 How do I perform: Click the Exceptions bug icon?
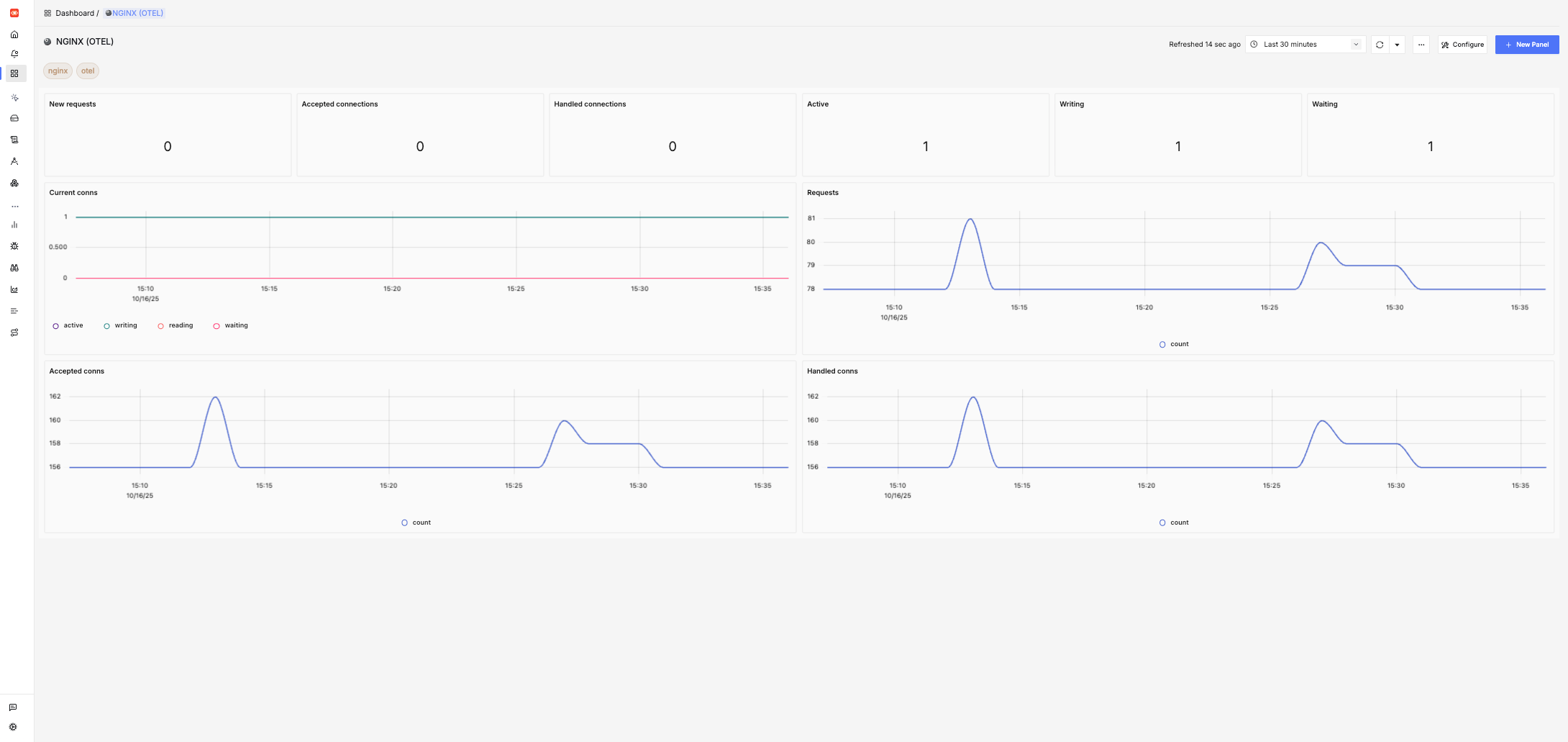pos(14,245)
